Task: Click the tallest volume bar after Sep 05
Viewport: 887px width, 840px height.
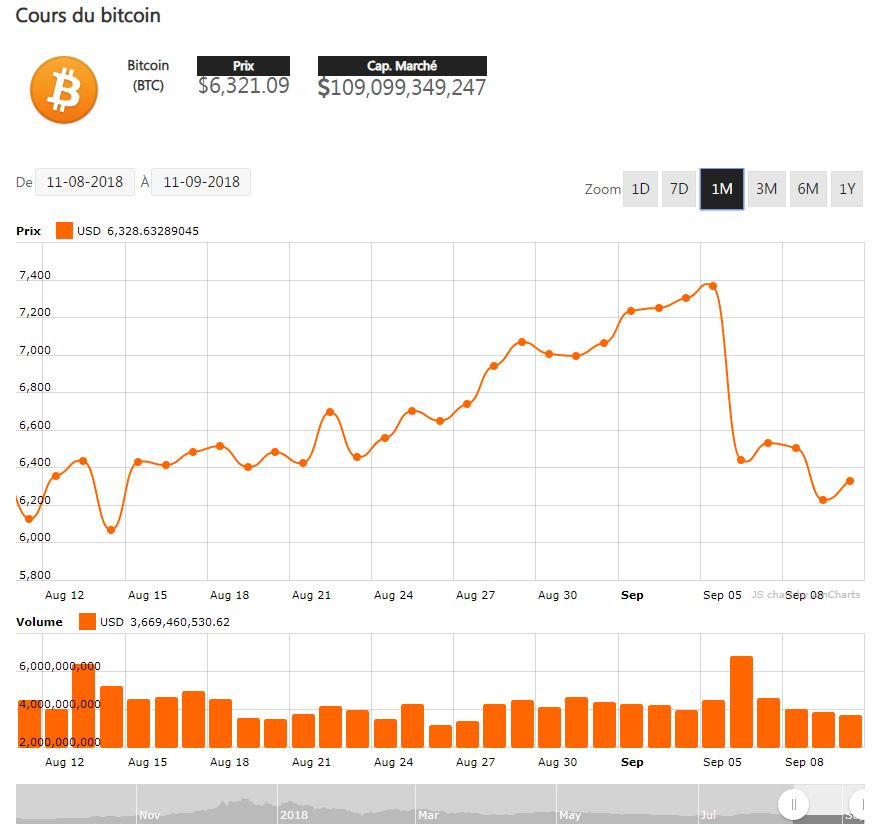Action: click(x=741, y=701)
